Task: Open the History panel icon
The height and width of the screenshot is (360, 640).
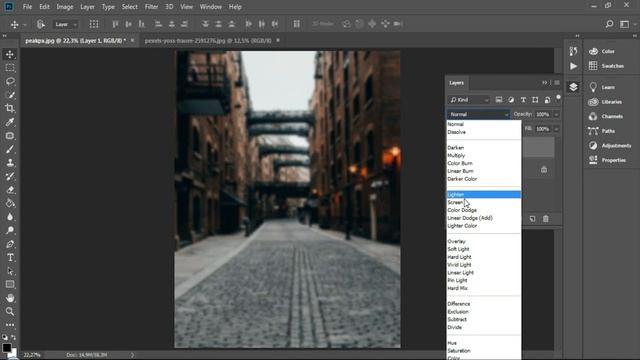Action: pyautogui.click(x=573, y=51)
